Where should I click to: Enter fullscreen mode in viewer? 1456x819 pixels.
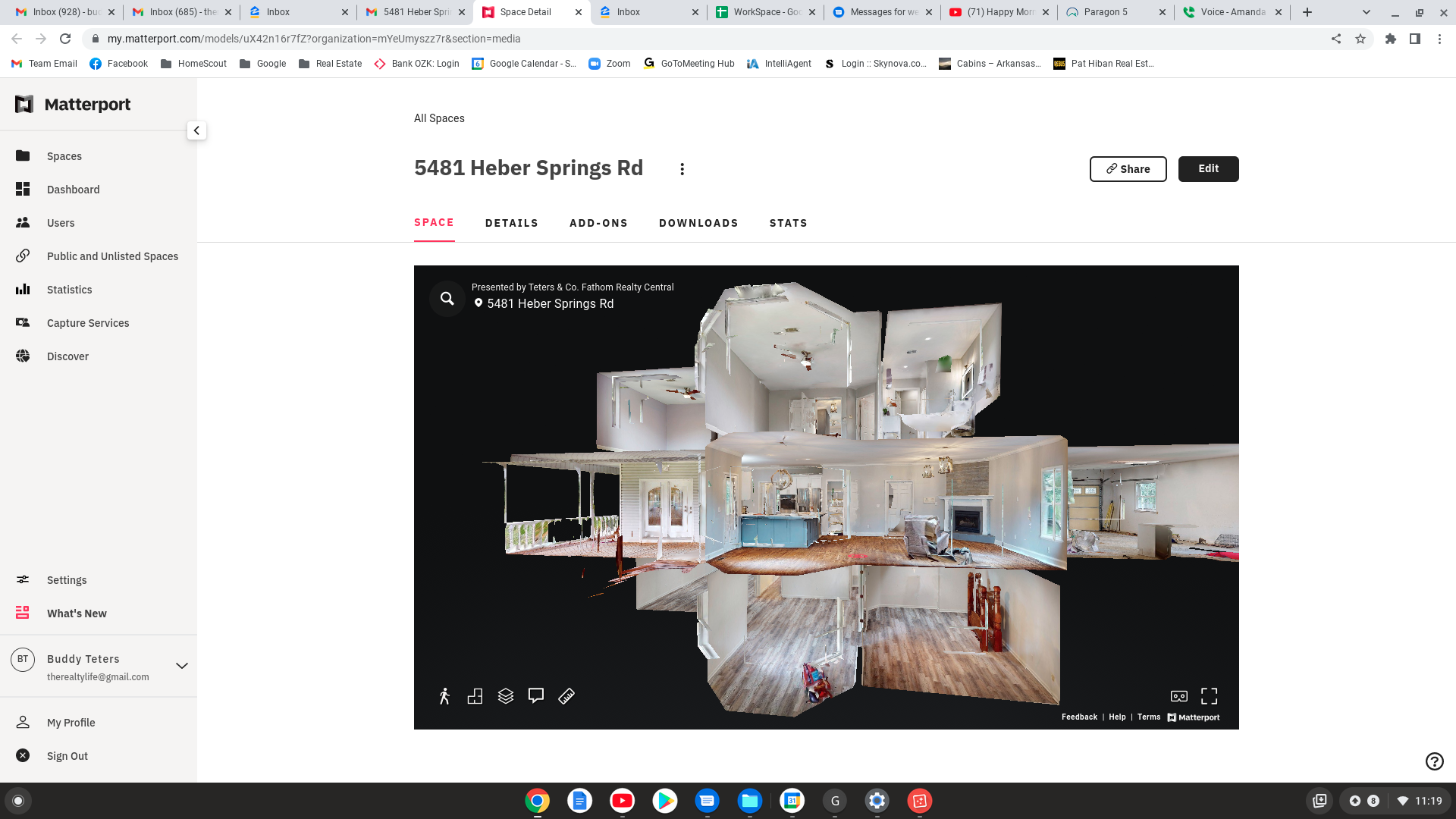(x=1210, y=696)
